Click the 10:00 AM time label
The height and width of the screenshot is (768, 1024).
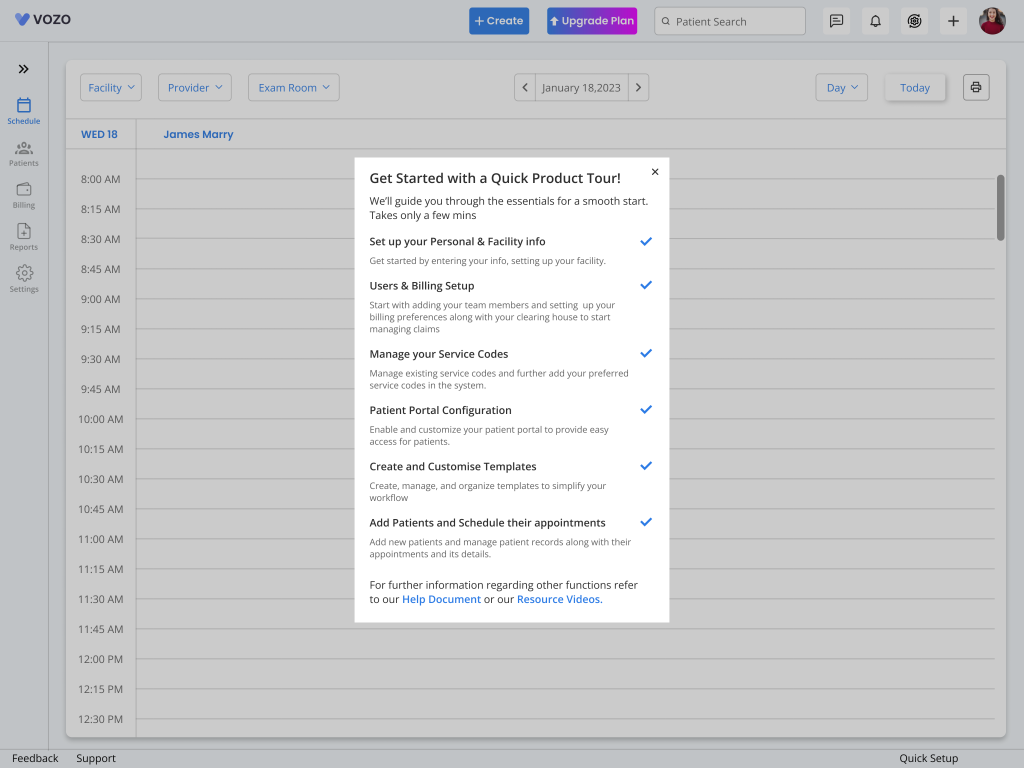pyautogui.click(x=101, y=419)
